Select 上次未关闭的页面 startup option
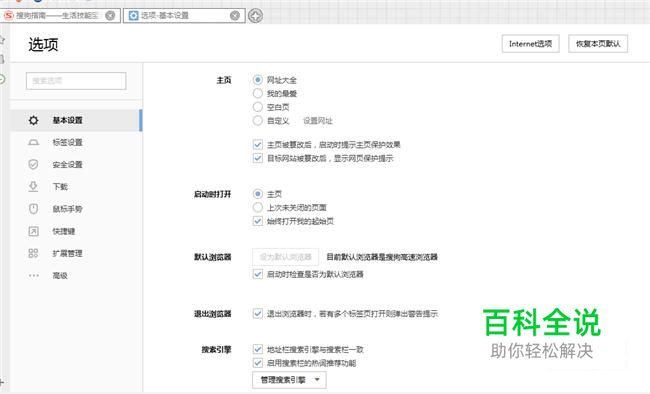Image resolution: width=650 pixels, height=394 pixels. 258,207
